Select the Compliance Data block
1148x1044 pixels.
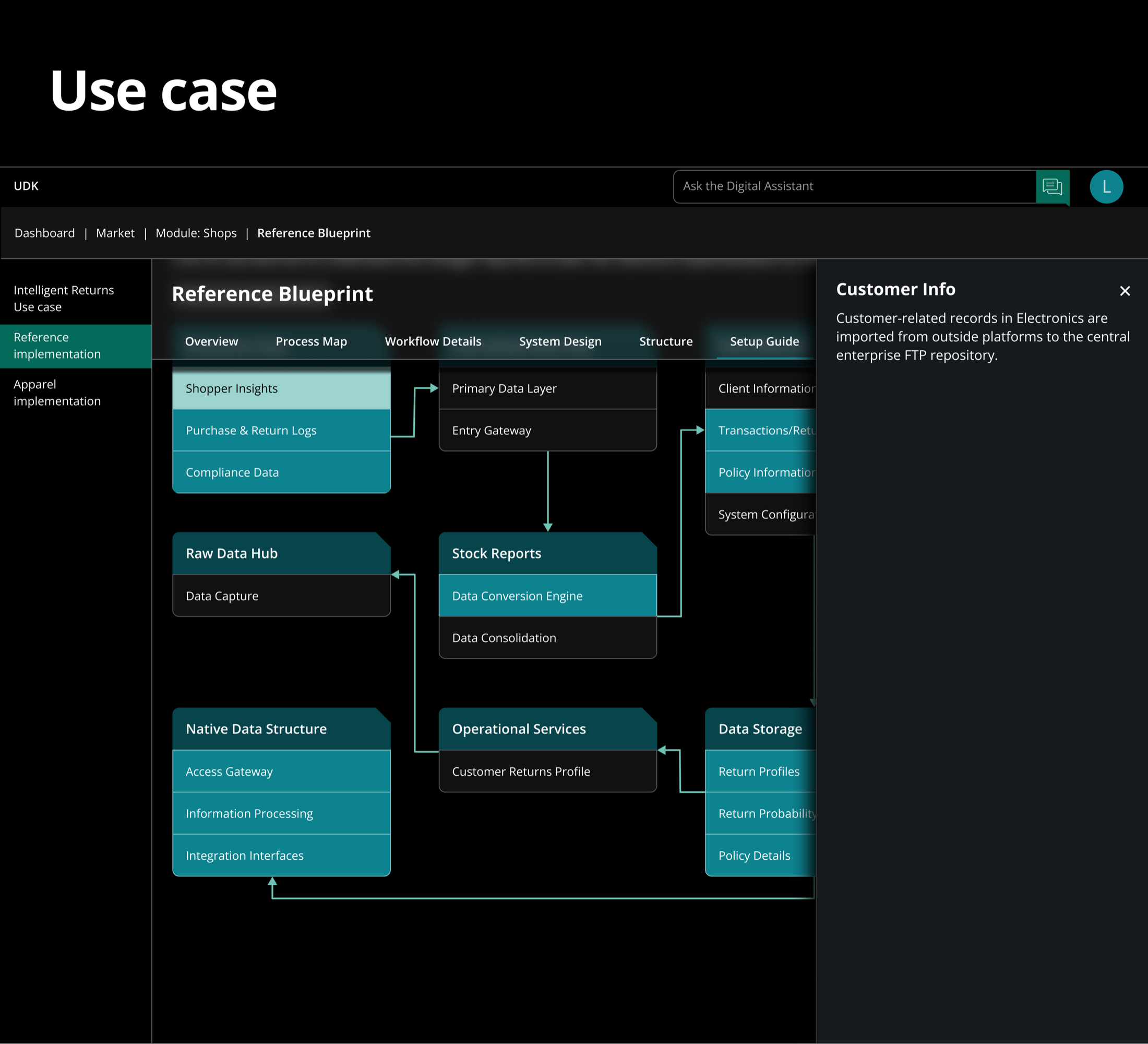click(x=281, y=473)
